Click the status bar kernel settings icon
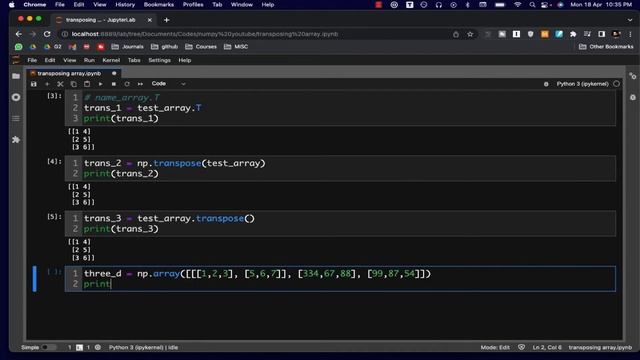Image resolution: width=640 pixels, height=360 pixels. (98, 347)
